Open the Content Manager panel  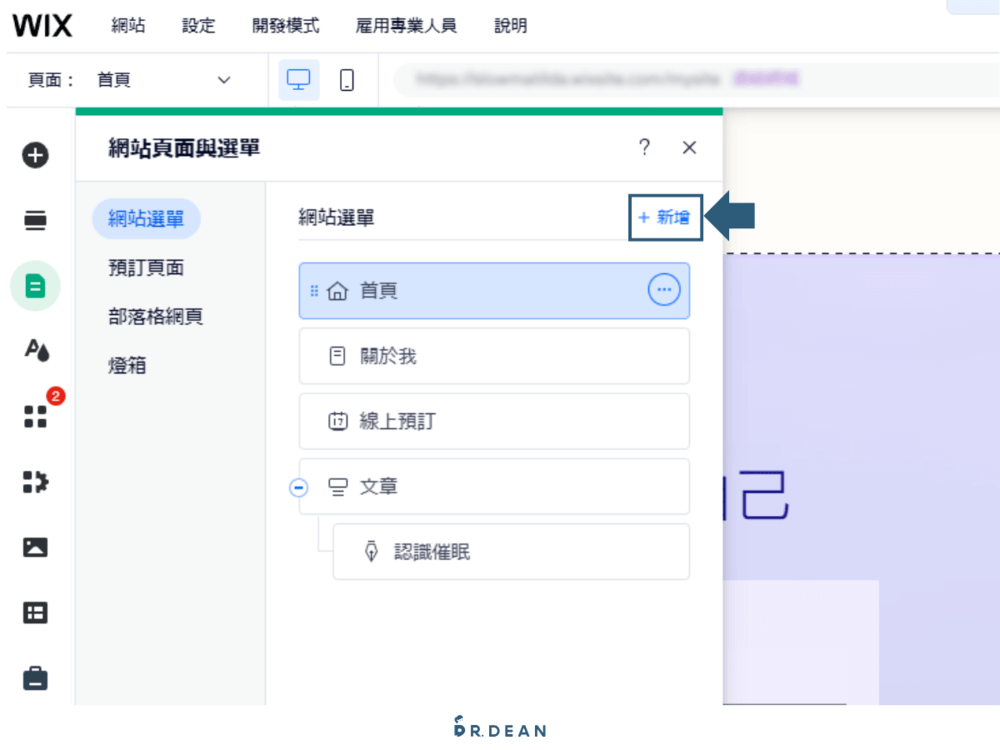[x=36, y=612]
